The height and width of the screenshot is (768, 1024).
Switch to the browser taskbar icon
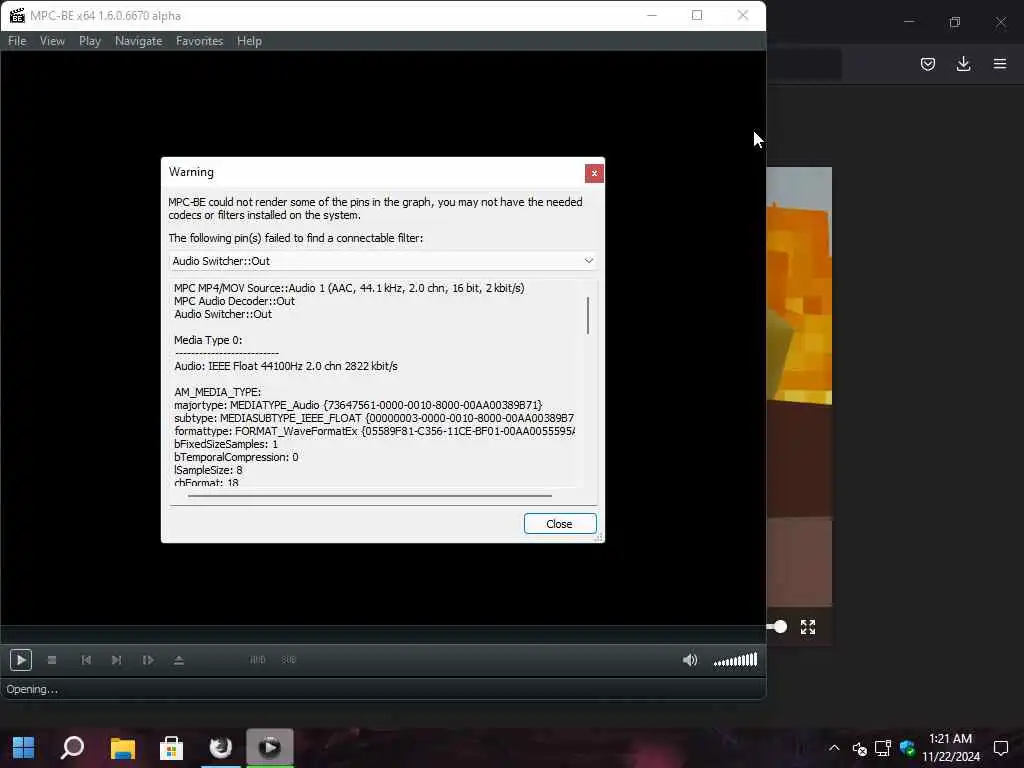pyautogui.click(x=221, y=748)
